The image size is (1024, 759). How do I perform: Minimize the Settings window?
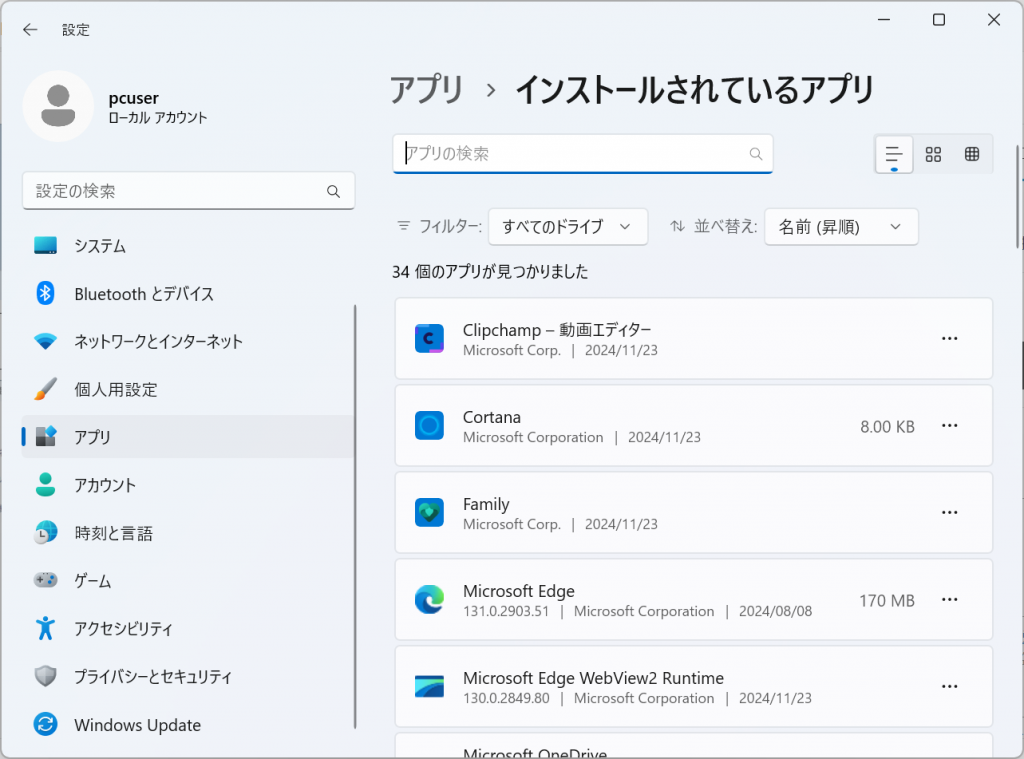[884, 20]
